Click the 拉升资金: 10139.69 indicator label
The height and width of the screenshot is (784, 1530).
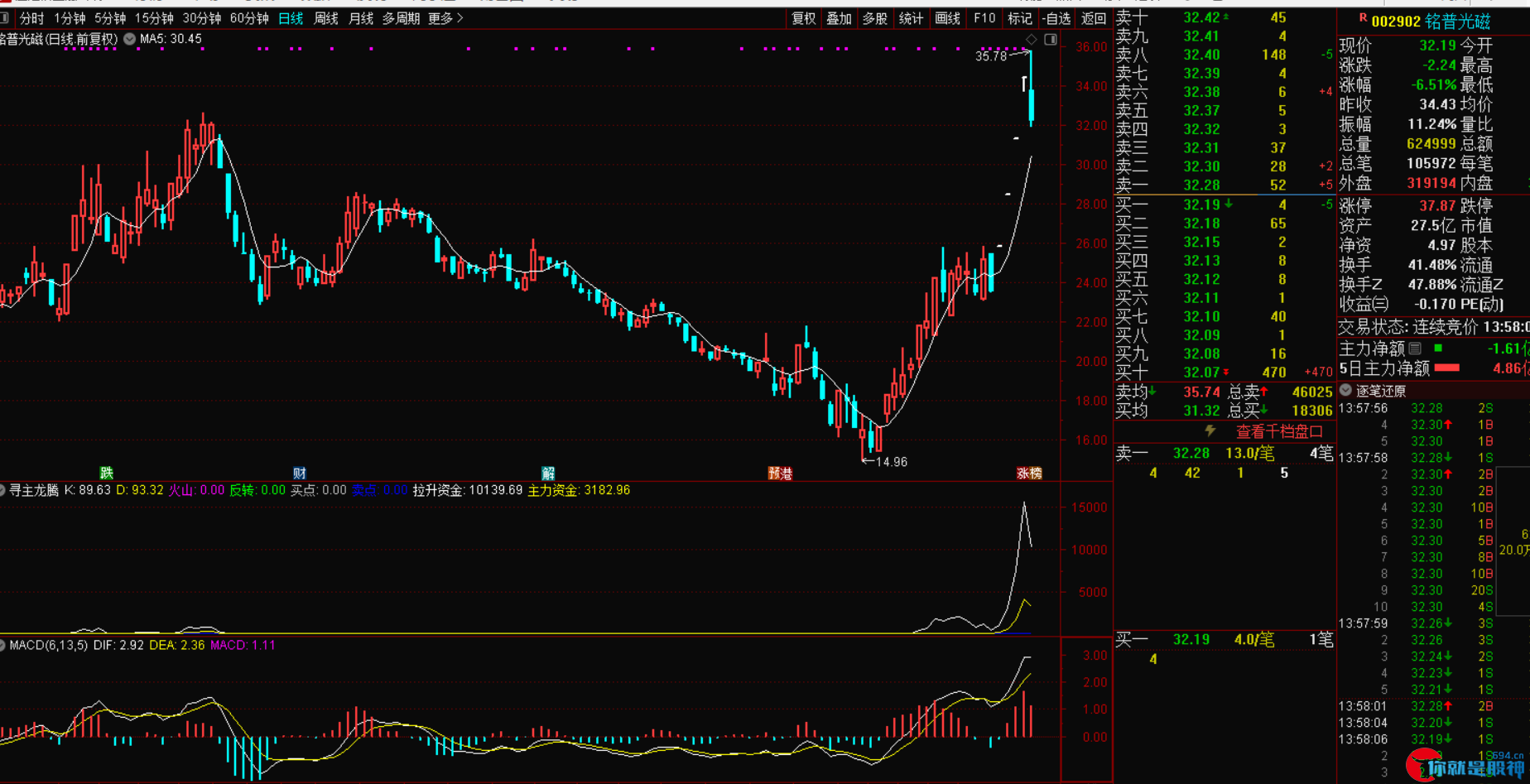tap(468, 490)
